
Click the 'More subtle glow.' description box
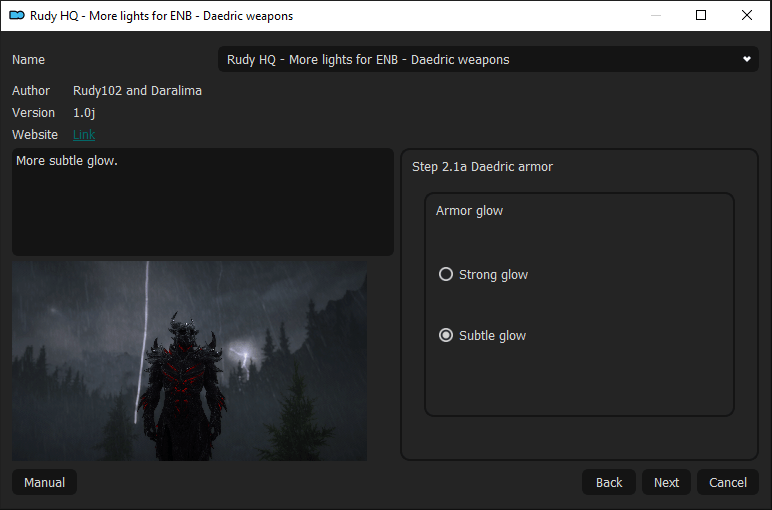pyautogui.click(x=203, y=202)
